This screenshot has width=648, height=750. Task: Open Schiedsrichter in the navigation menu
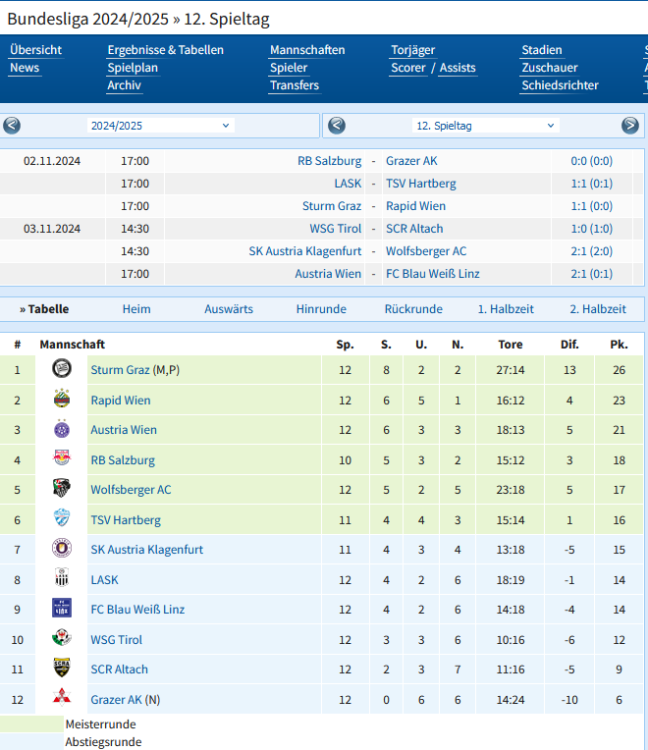[x=559, y=85]
